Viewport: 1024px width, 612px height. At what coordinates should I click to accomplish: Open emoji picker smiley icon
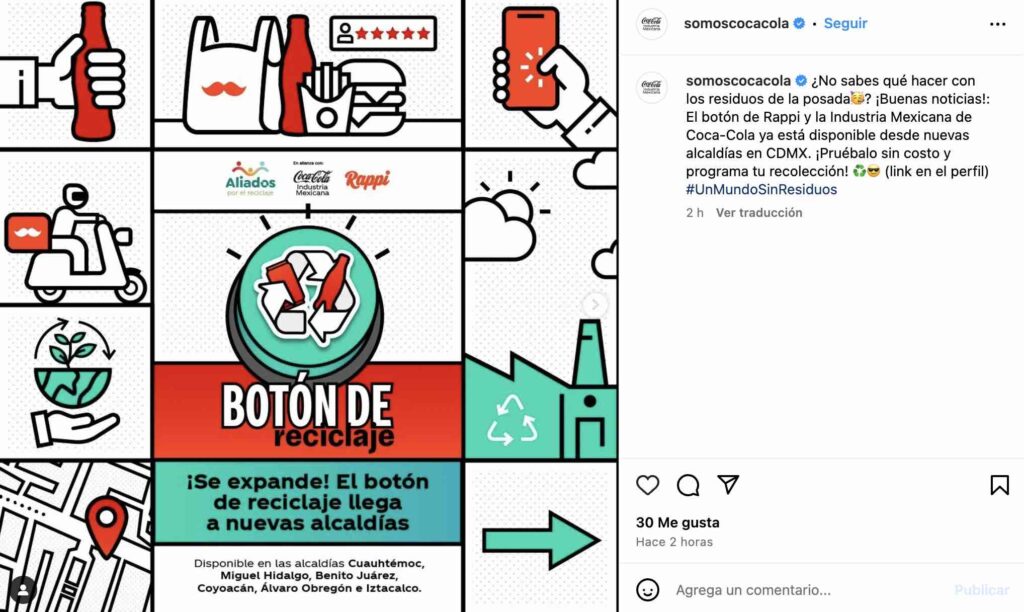click(647, 590)
